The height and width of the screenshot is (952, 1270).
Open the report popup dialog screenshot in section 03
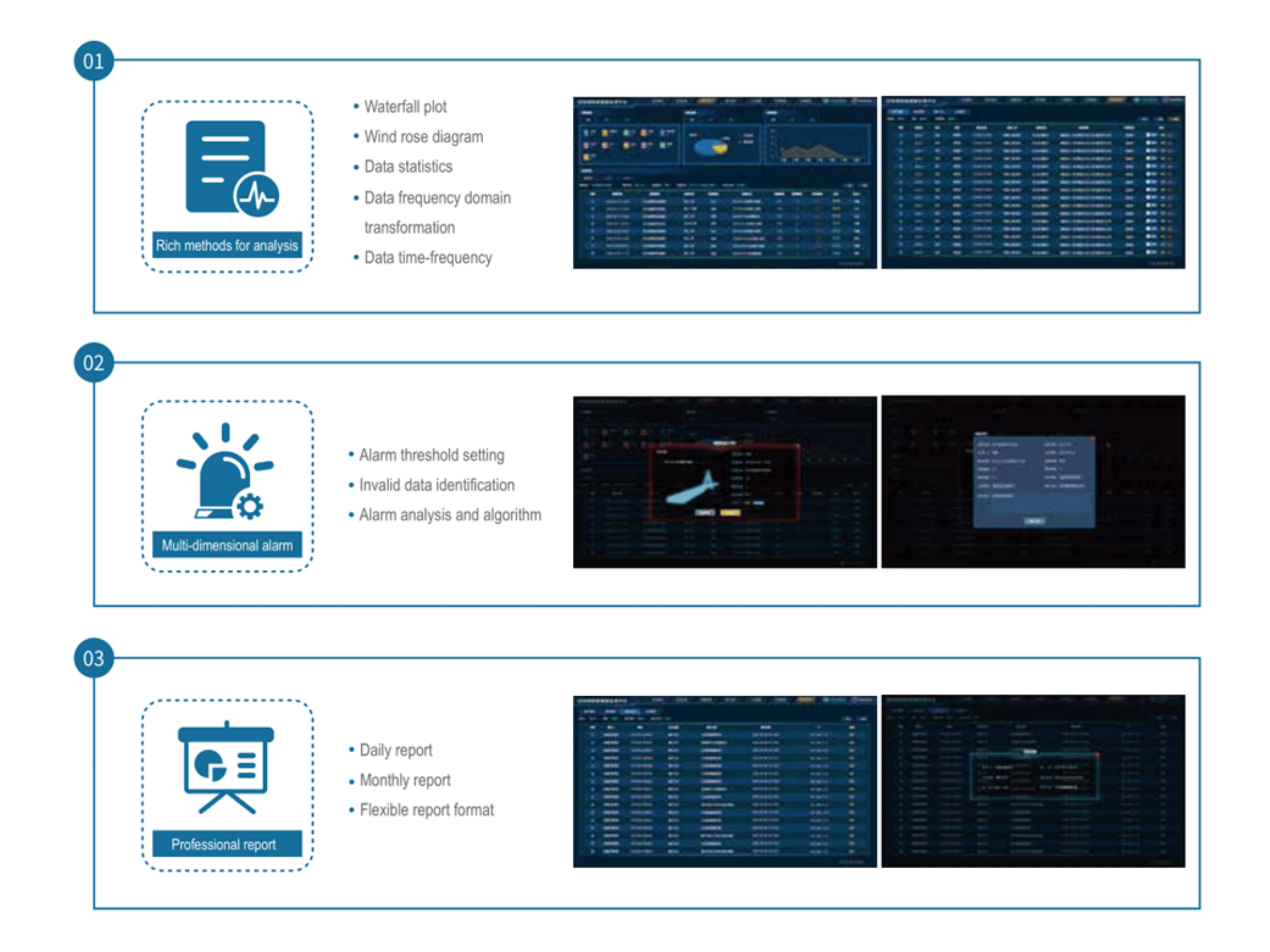[1033, 781]
